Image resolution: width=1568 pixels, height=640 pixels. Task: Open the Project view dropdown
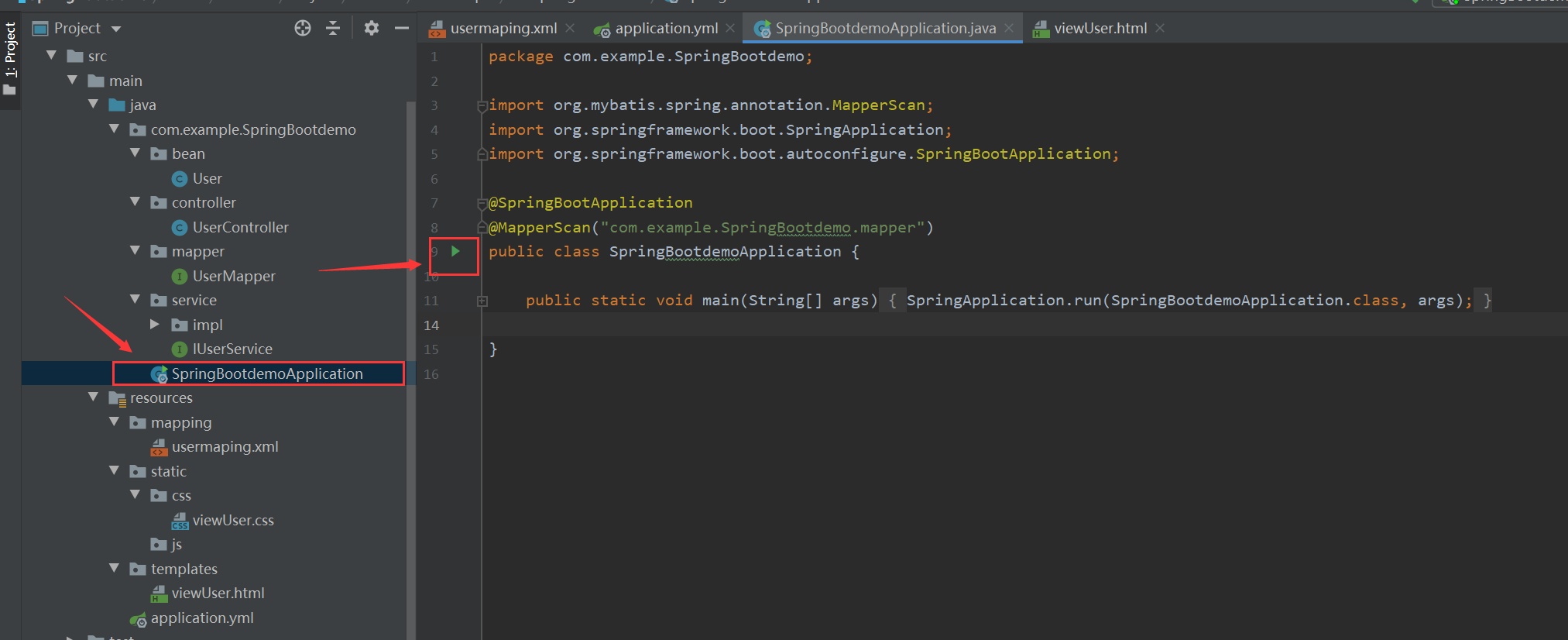tap(116, 29)
